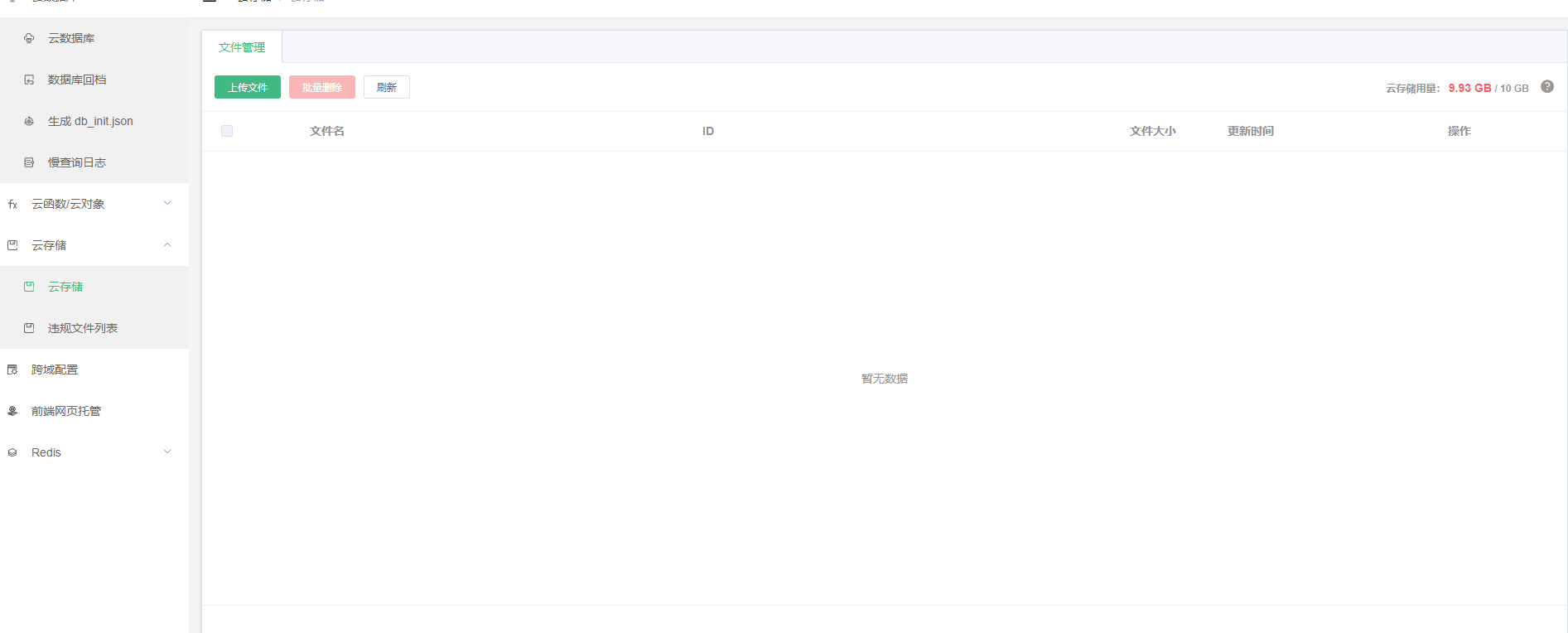Expand the 云函数/云对象 chevron
This screenshot has width=1568, height=633.
(x=167, y=203)
